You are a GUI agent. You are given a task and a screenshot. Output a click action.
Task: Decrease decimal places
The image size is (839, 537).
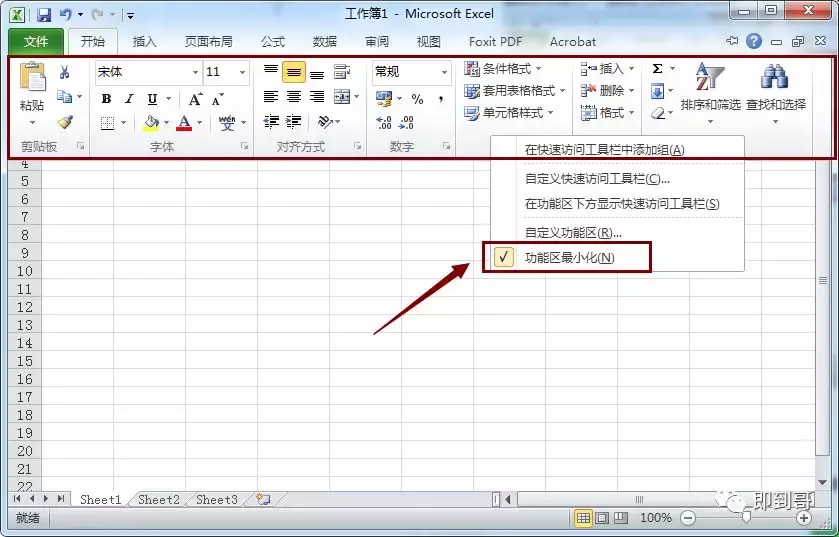coord(407,123)
